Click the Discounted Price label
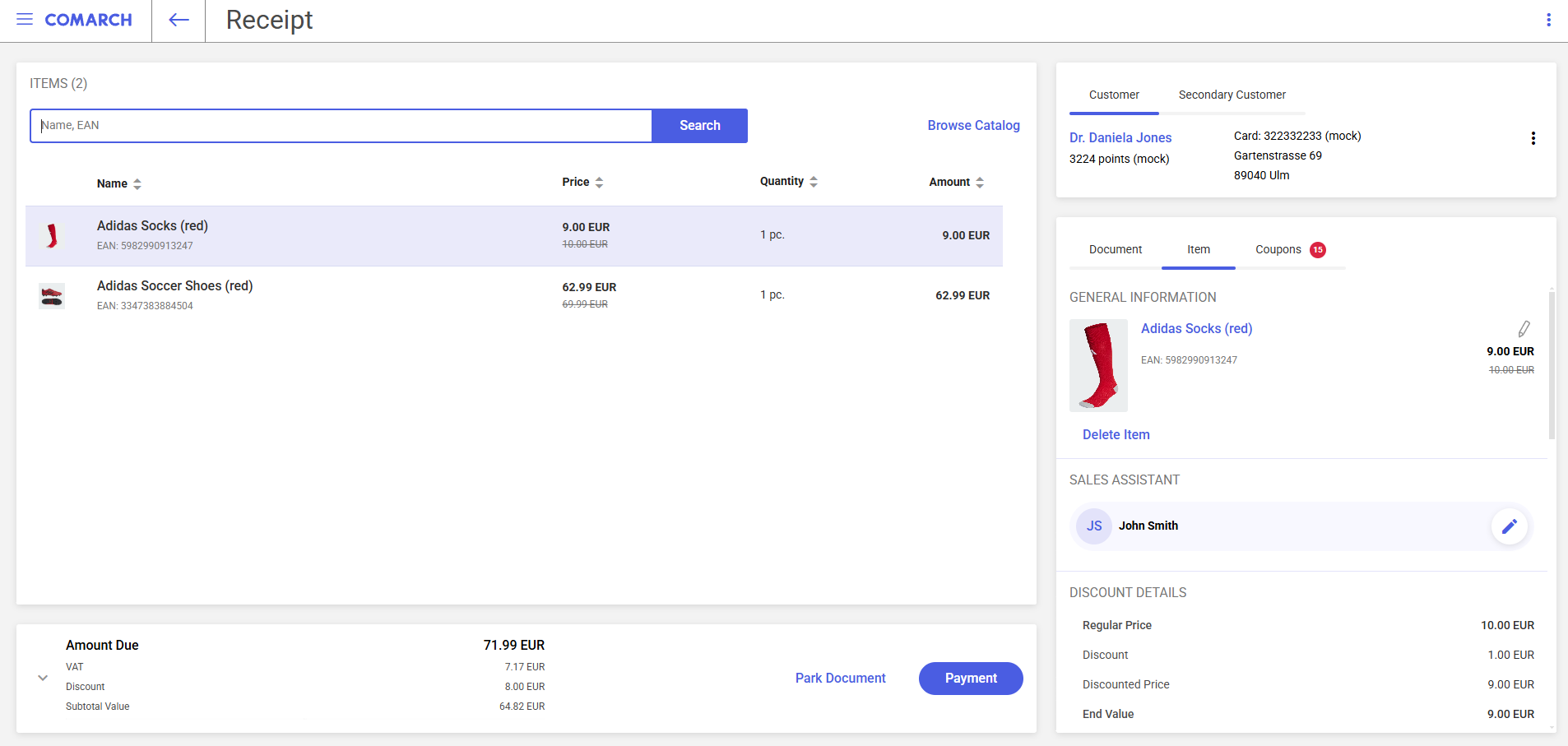This screenshot has width=1568, height=746. (1125, 684)
